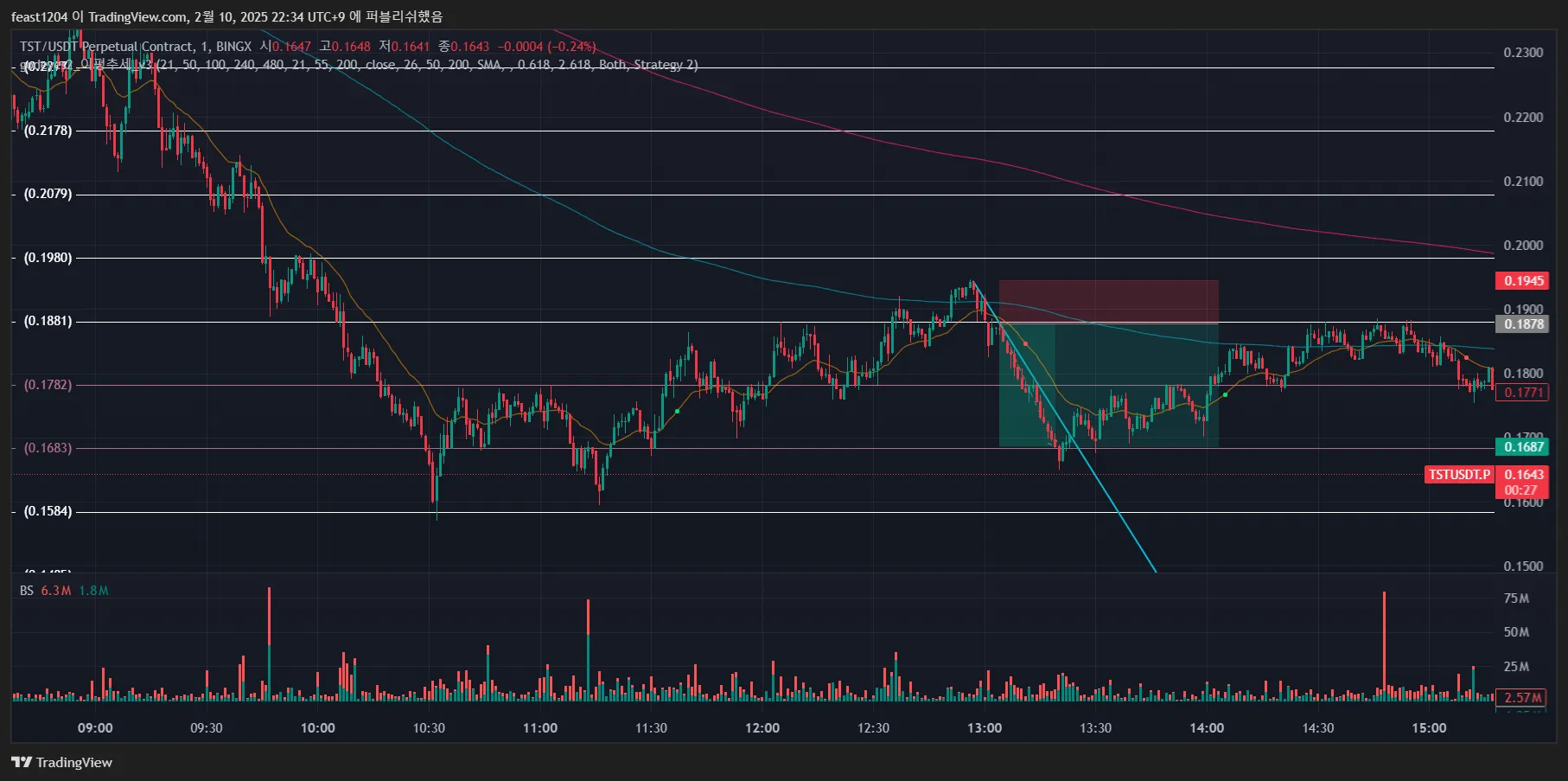Click the 00:27 bar countdown timer

pos(1522,490)
